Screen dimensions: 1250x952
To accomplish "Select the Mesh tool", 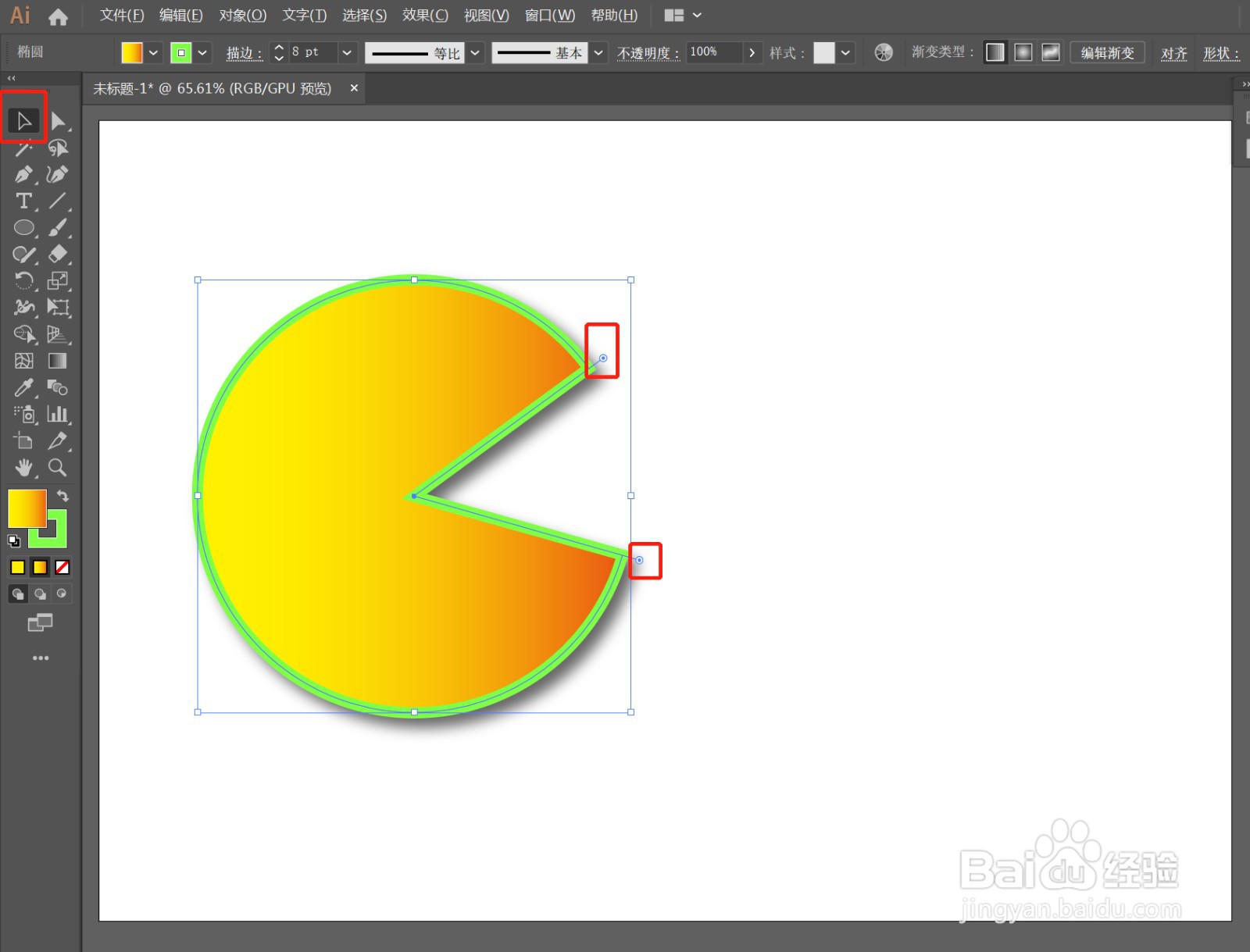I will 23,361.
